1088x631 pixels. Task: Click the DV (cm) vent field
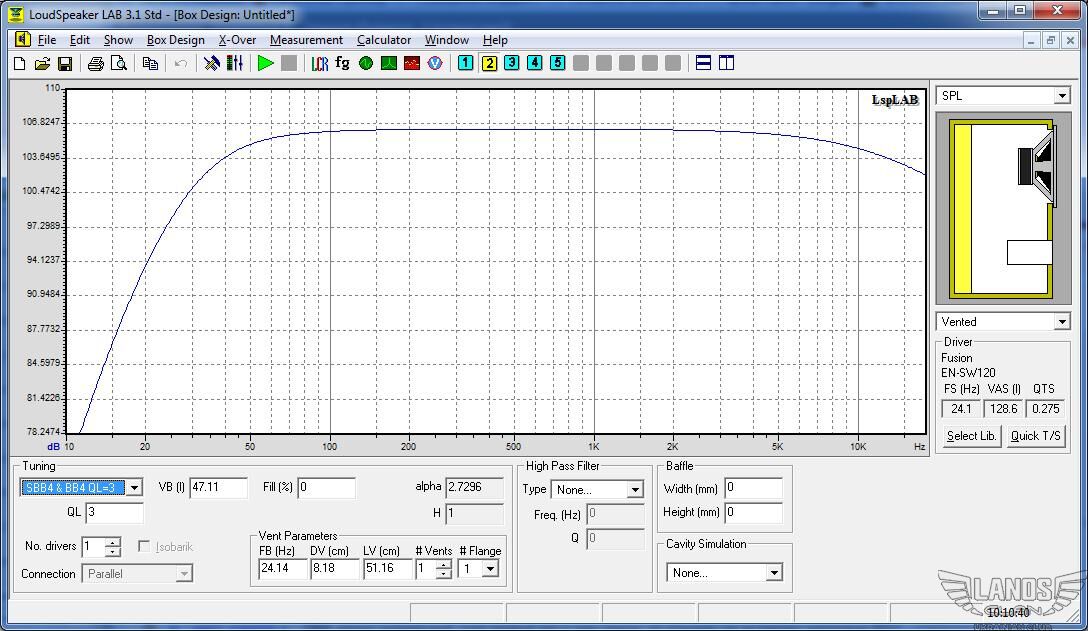pos(334,569)
